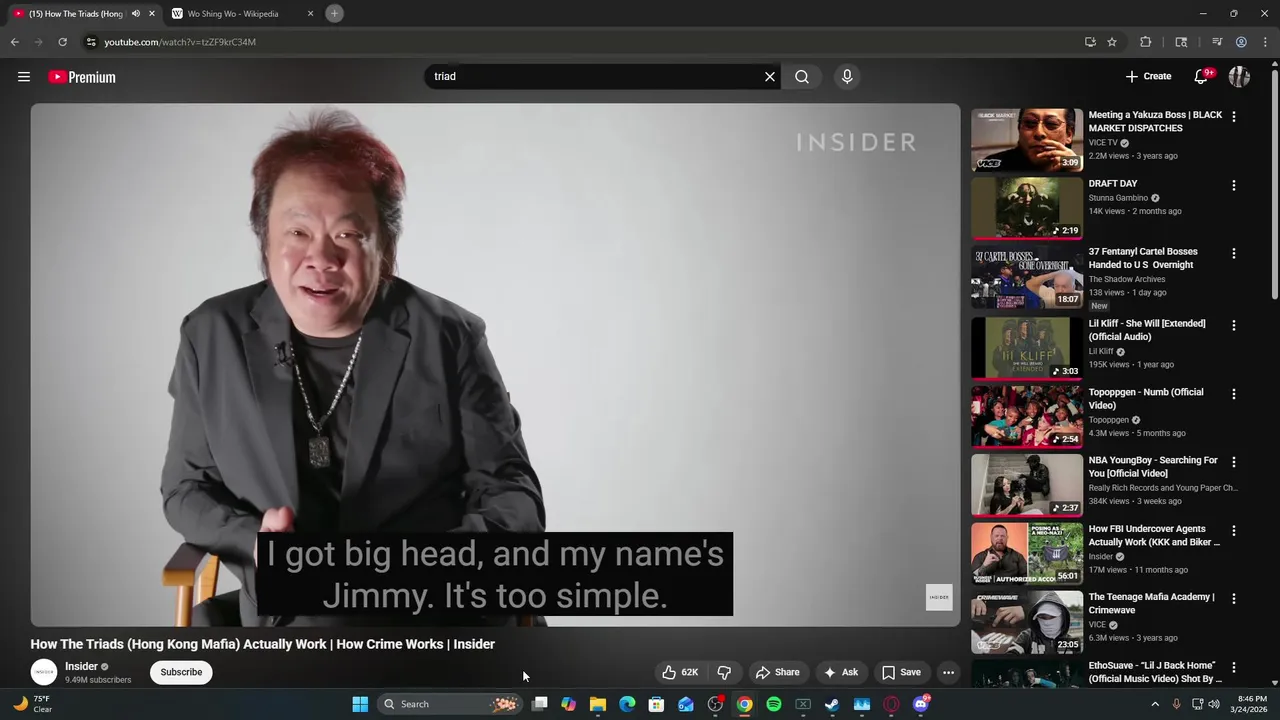Open Chrome media controls icon
Screen dimensions: 1280x720
[x=1217, y=42]
